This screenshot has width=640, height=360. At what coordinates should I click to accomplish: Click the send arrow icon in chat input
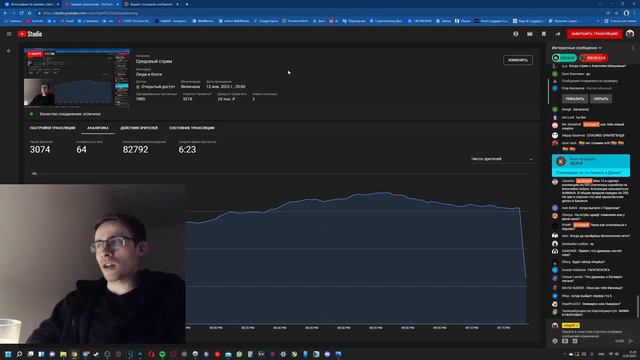(631, 341)
